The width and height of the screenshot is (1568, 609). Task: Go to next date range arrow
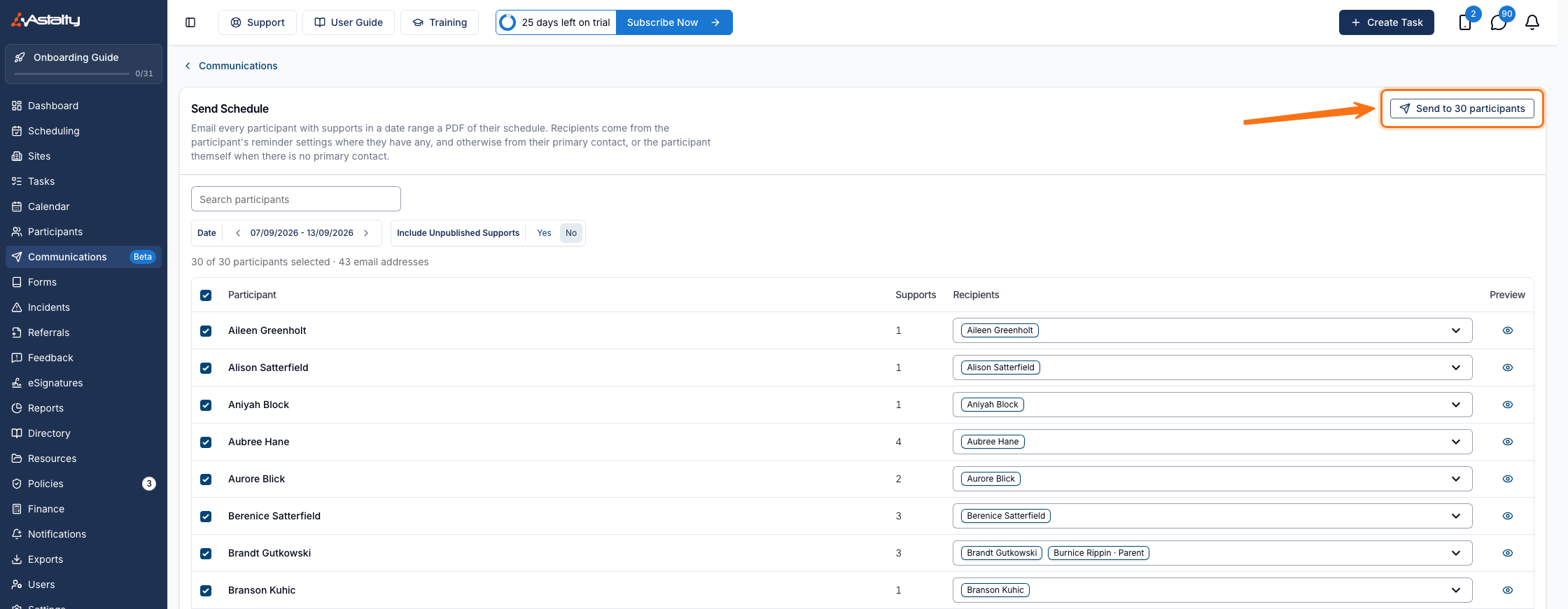coord(366,233)
